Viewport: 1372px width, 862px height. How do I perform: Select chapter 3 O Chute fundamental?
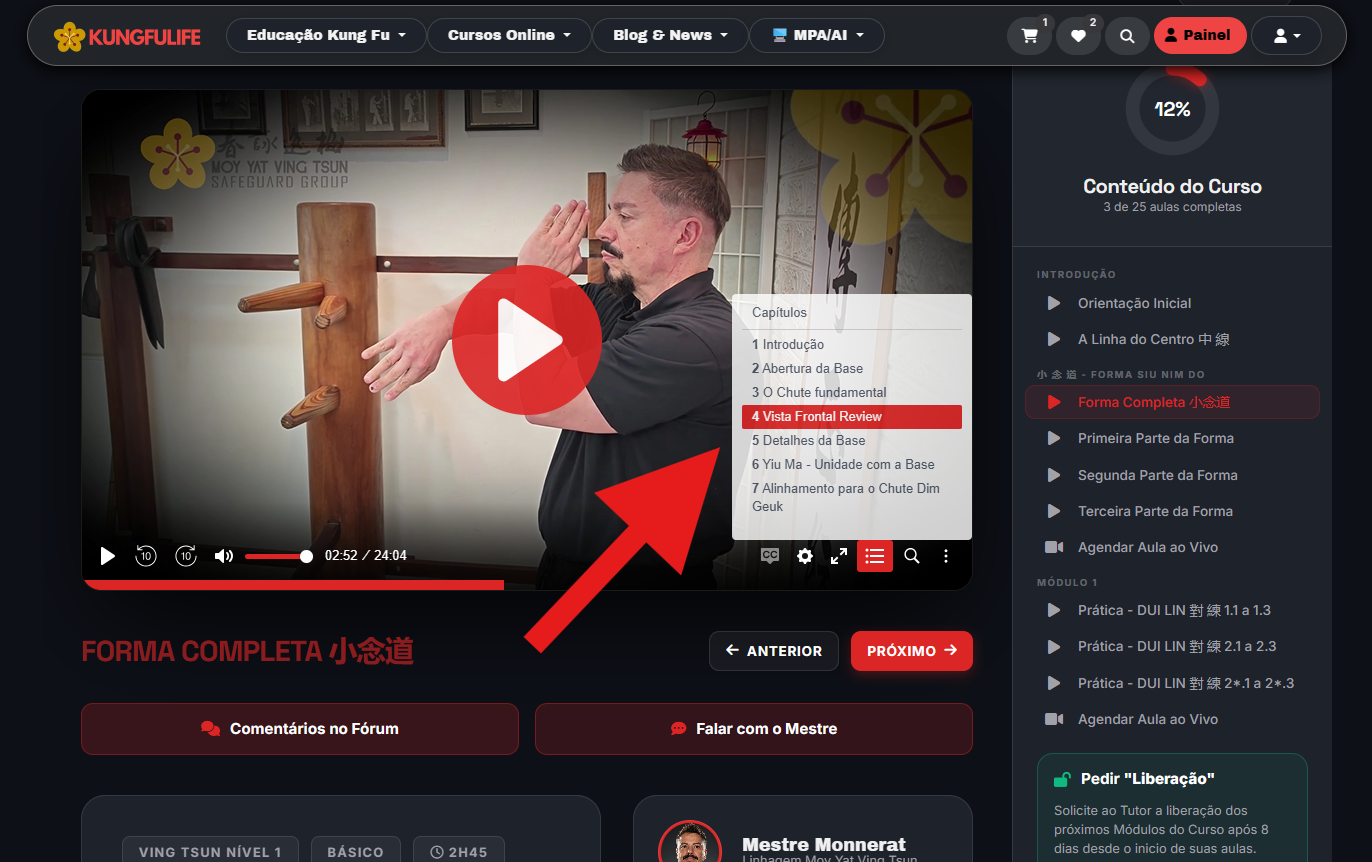point(852,392)
